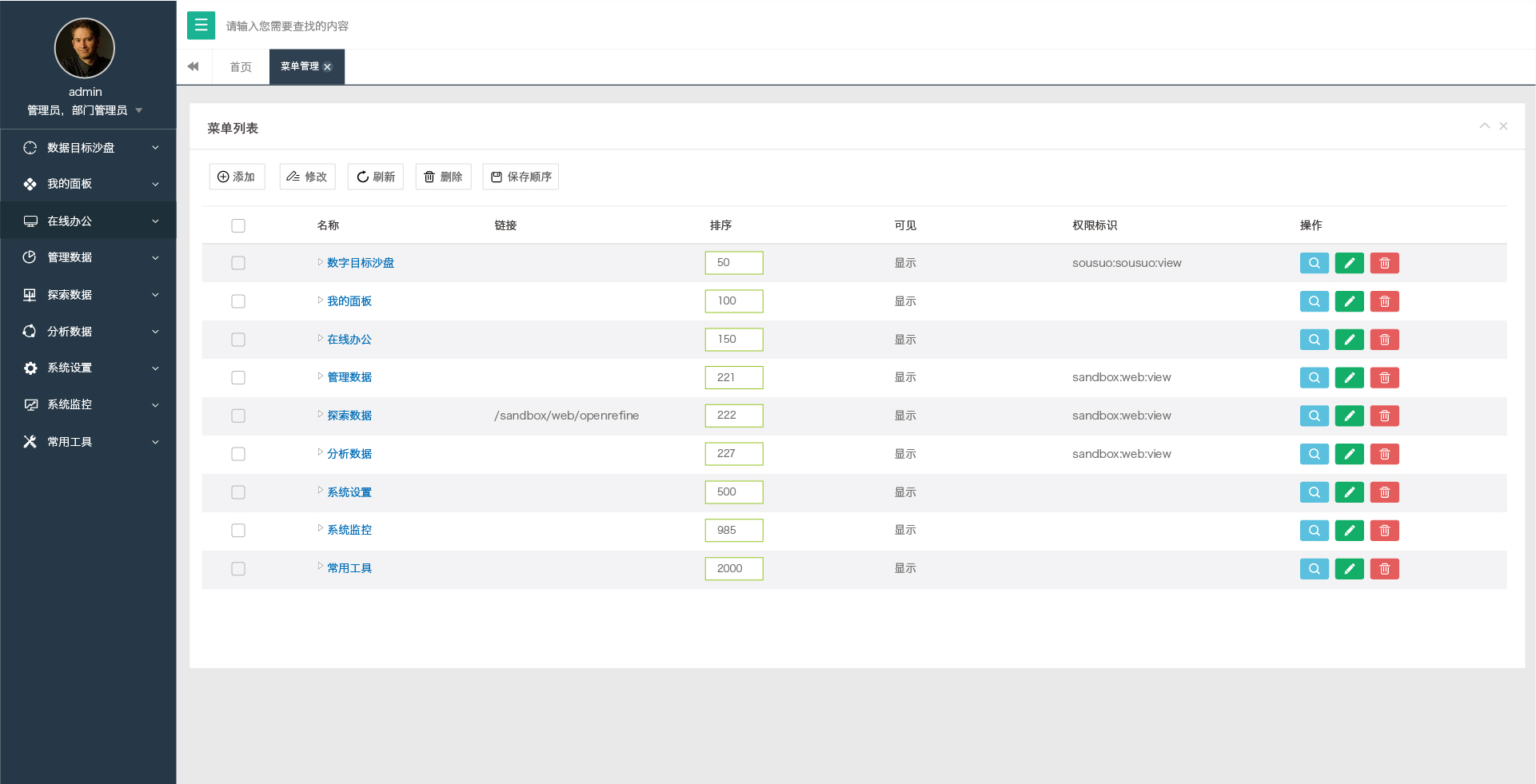Click the 保存顺序 button
The image size is (1536, 784).
pos(521,177)
